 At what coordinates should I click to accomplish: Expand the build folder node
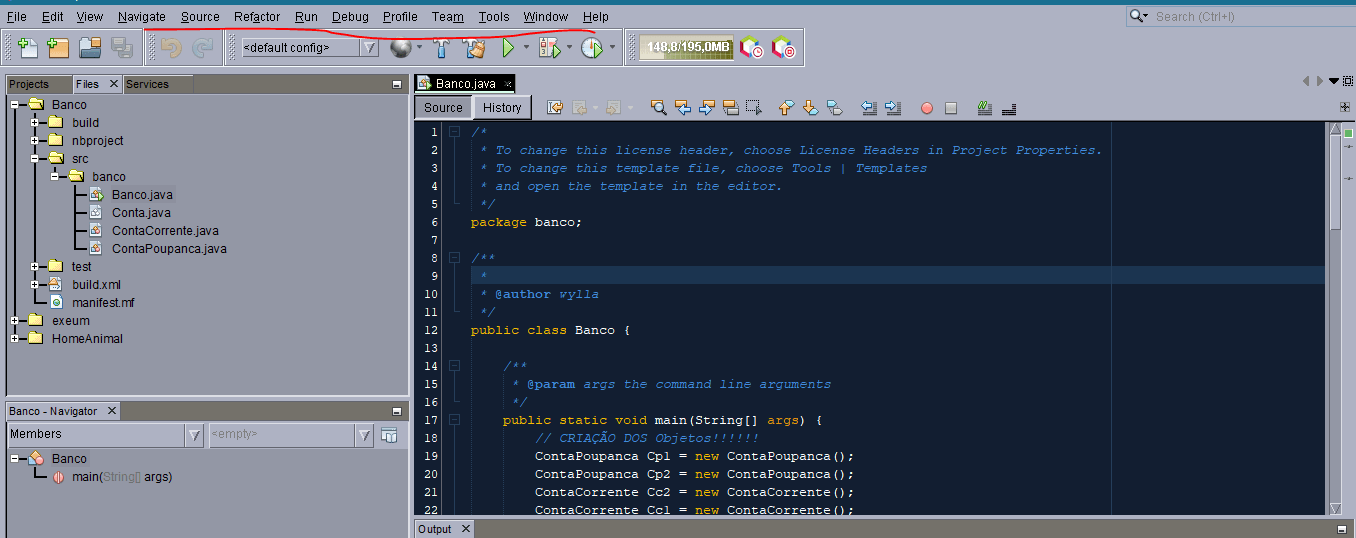(x=35, y=122)
